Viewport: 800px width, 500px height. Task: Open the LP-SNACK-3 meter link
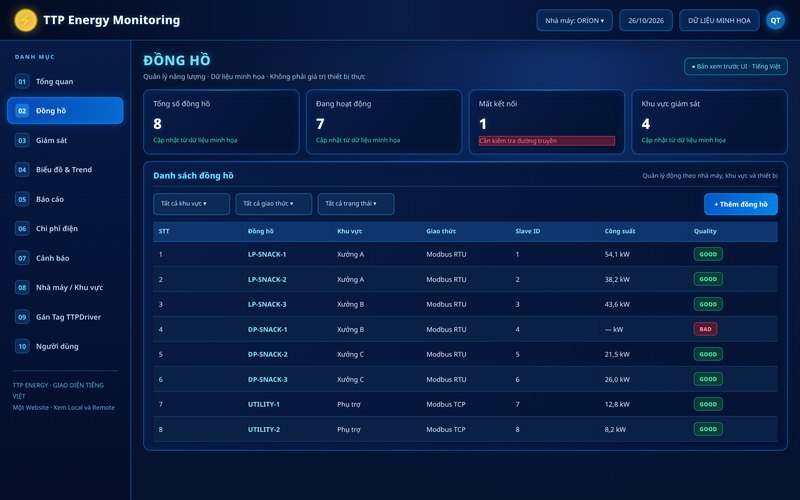(x=267, y=304)
